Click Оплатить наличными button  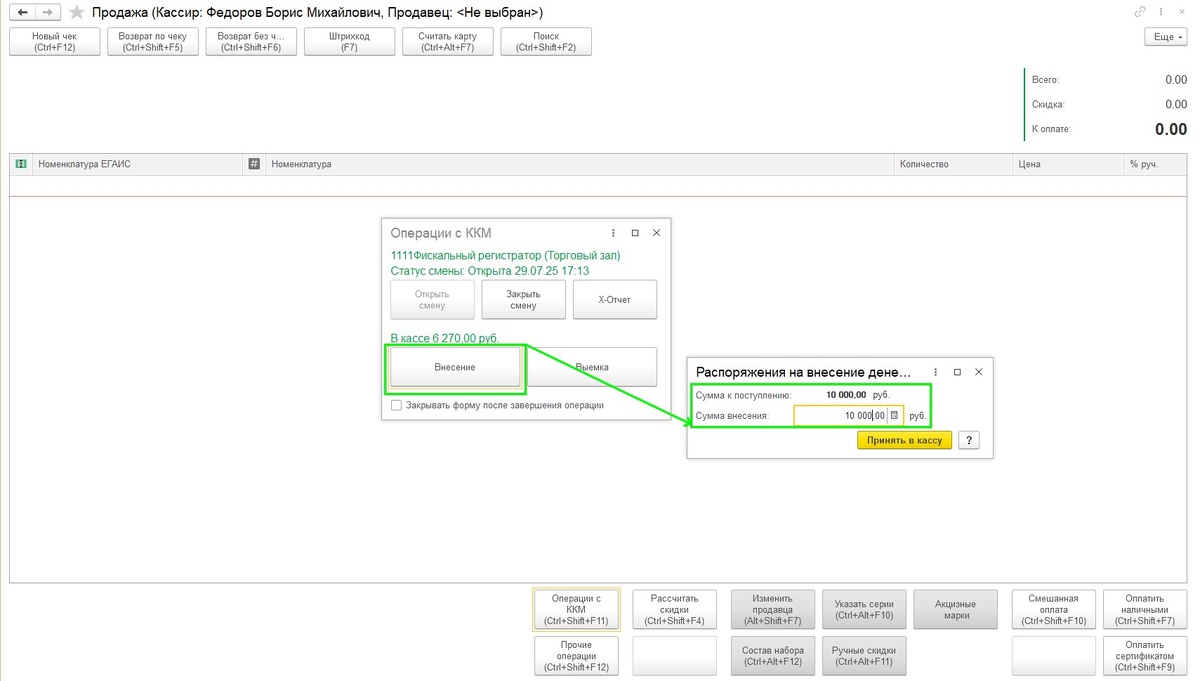1144,609
